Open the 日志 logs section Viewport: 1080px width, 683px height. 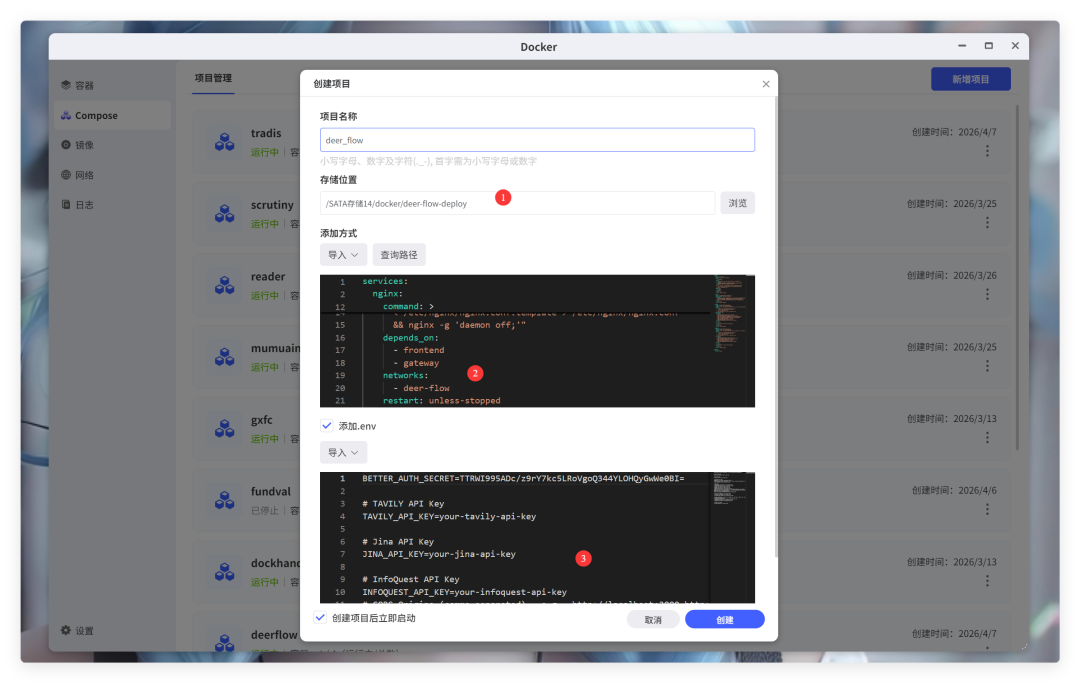click(x=77, y=204)
